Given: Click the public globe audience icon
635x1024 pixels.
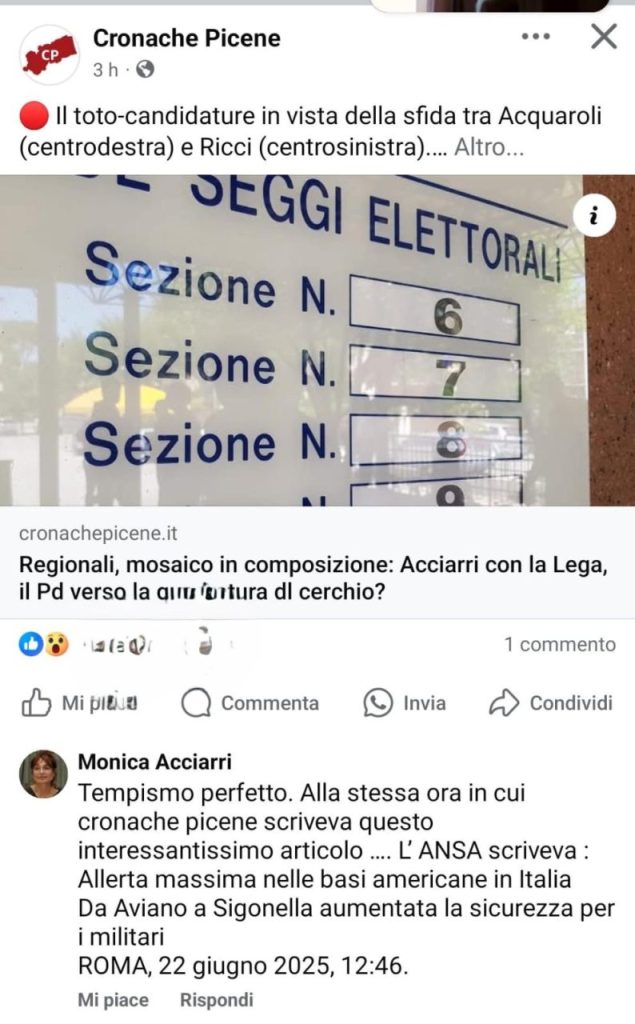Looking at the screenshot, I should pyautogui.click(x=145, y=69).
